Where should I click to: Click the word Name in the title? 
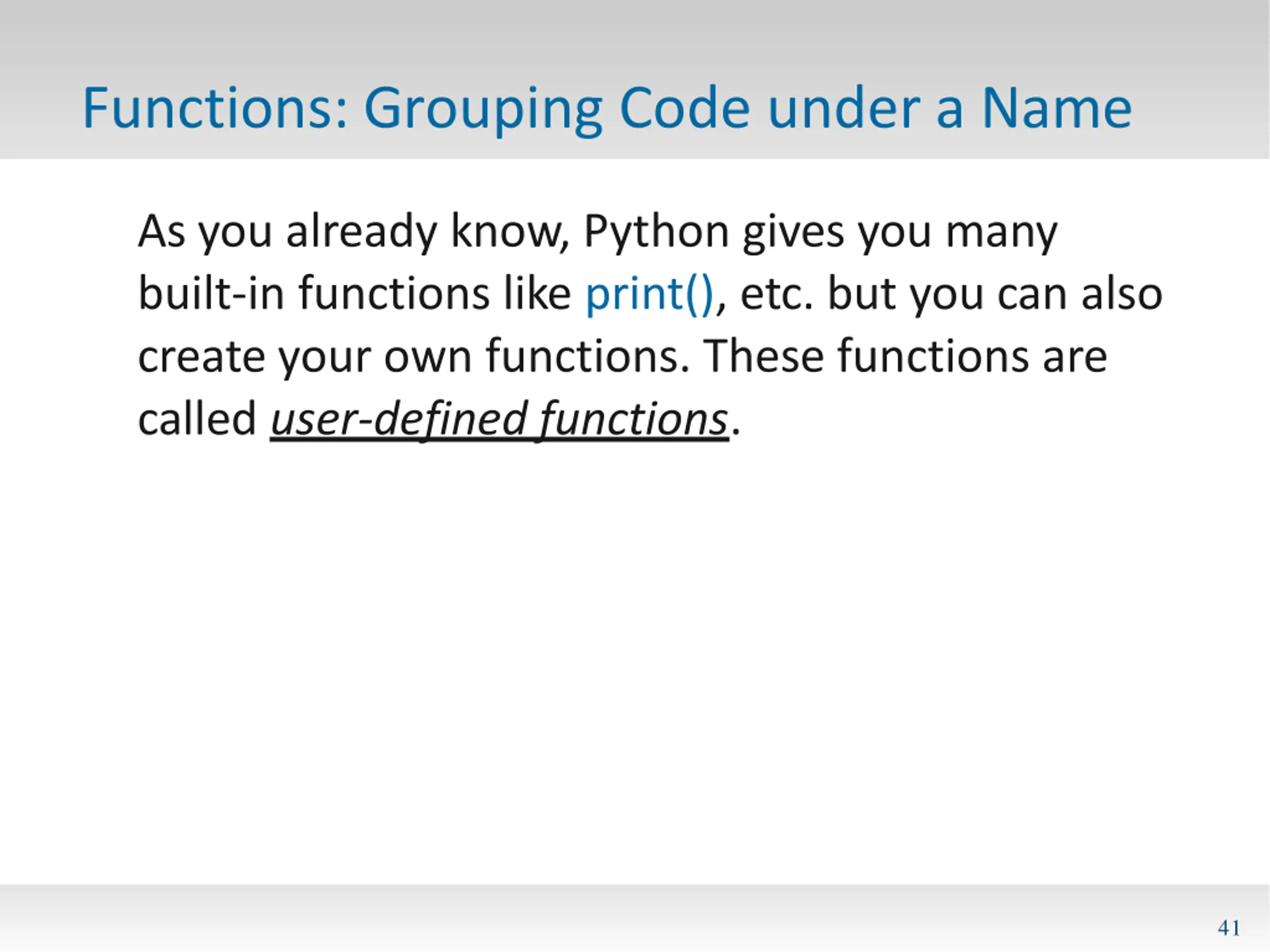coord(1056,108)
